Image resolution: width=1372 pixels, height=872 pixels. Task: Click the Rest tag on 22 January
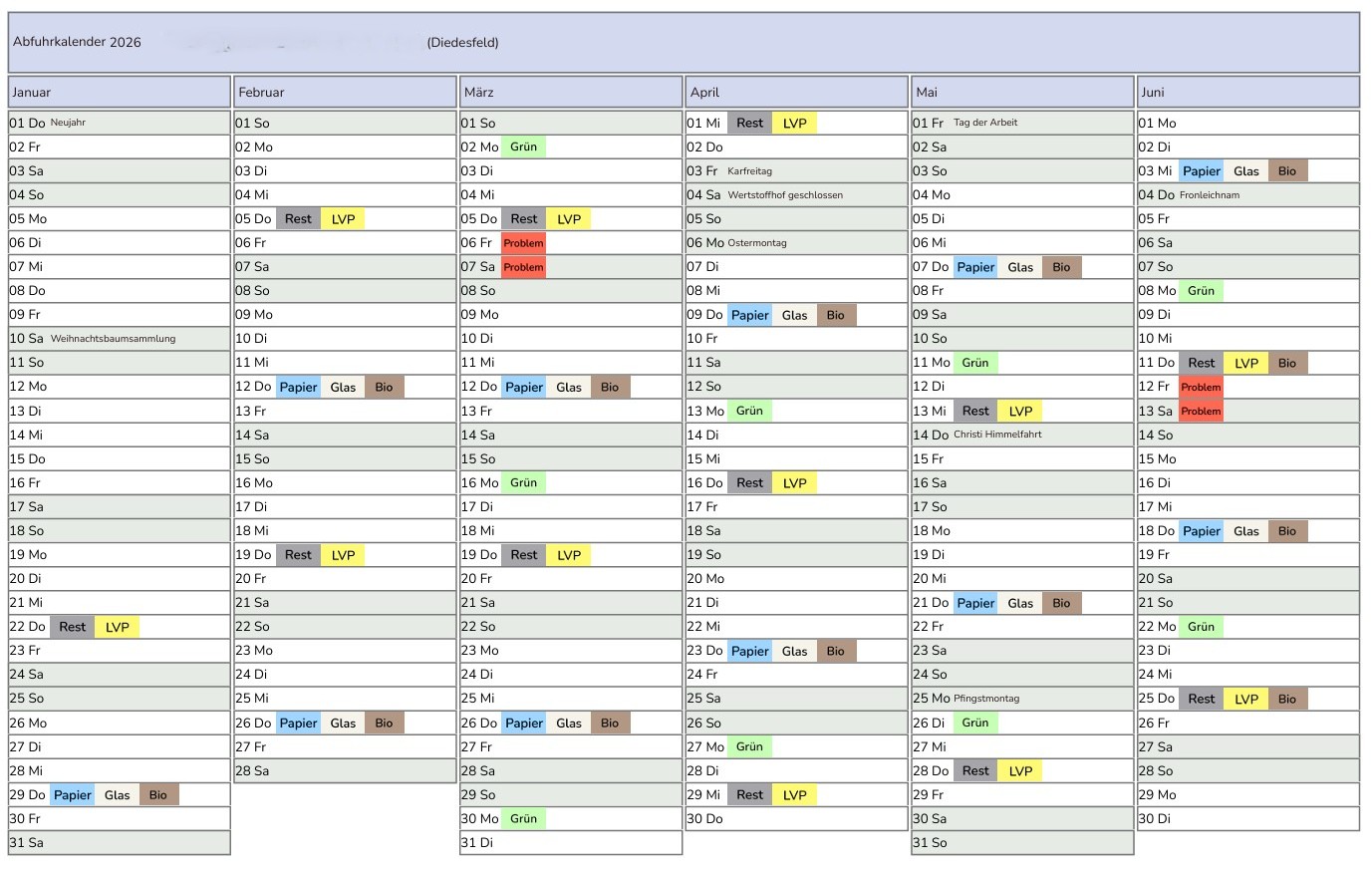tap(72, 627)
